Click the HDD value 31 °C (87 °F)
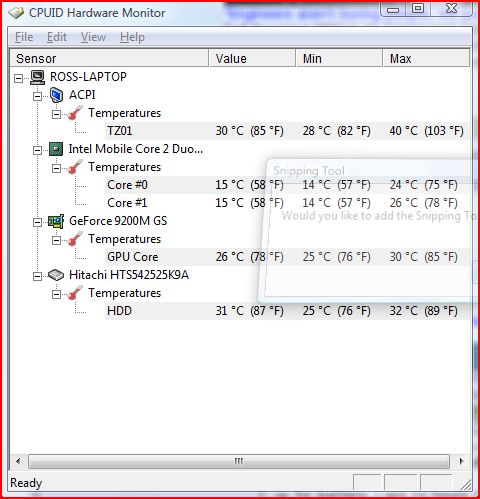This screenshot has width=480, height=499. tap(249, 311)
